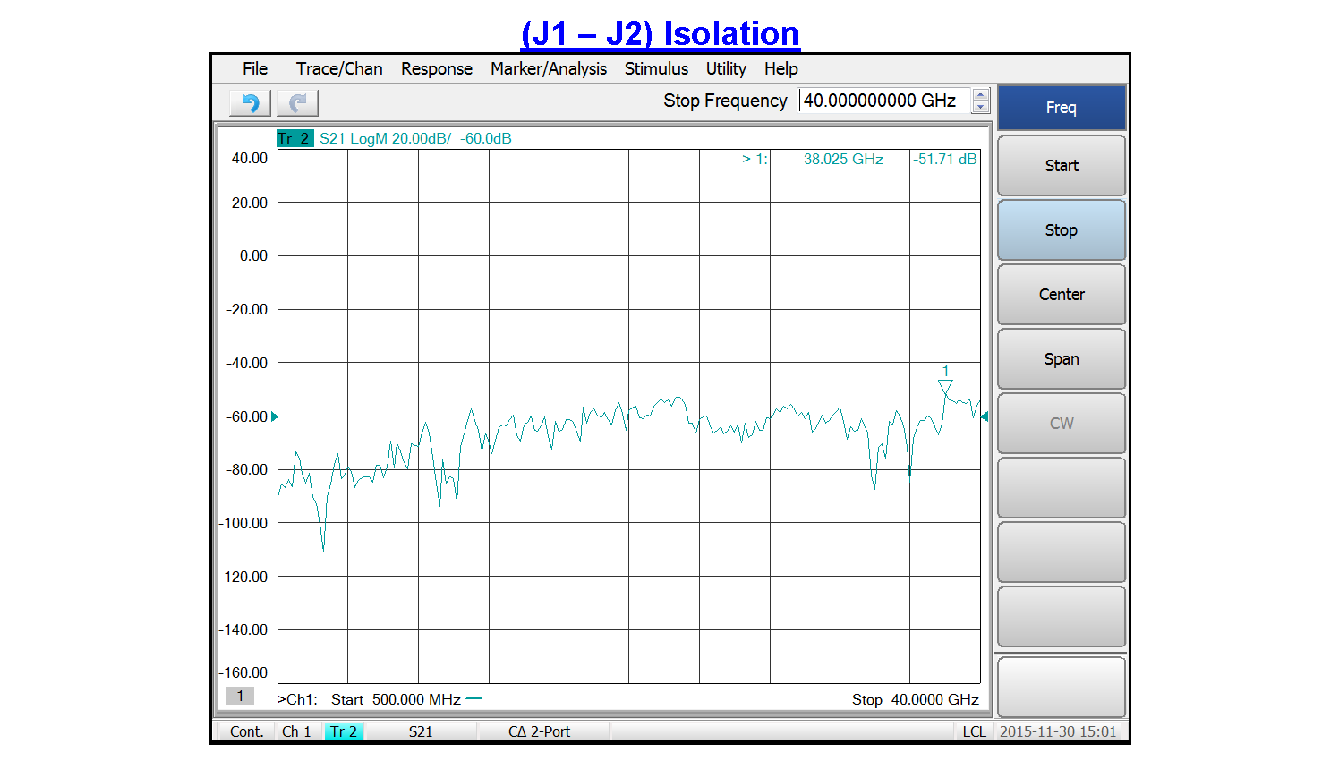Increment Stop Frequency with the up arrow
1341x762 pixels.
pos(979,95)
